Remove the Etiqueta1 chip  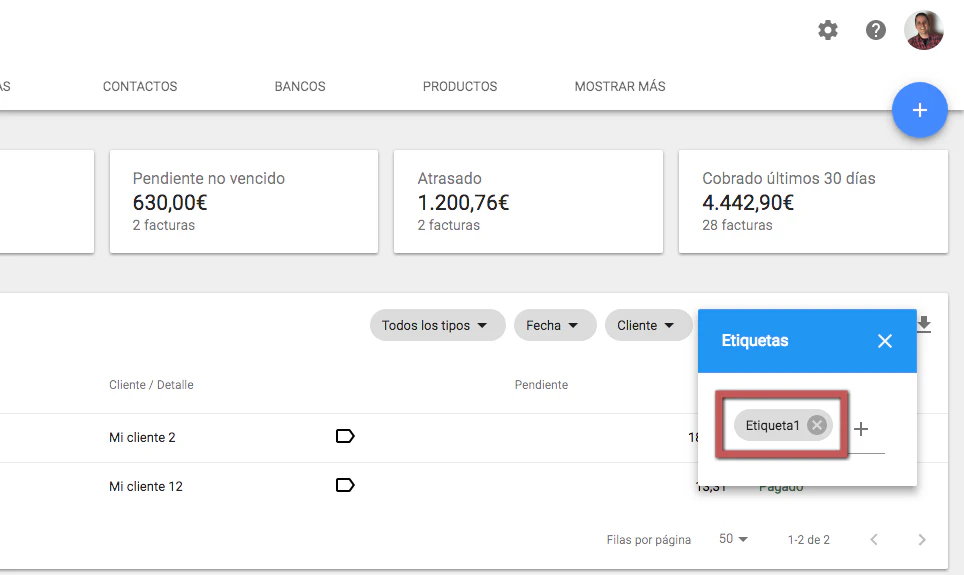(x=817, y=425)
